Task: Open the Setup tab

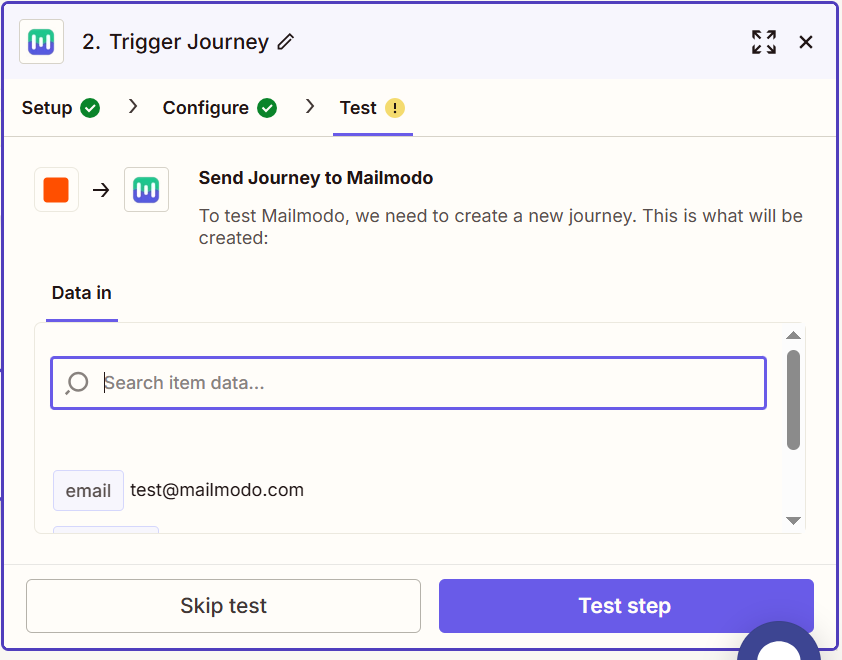Action: pos(47,108)
